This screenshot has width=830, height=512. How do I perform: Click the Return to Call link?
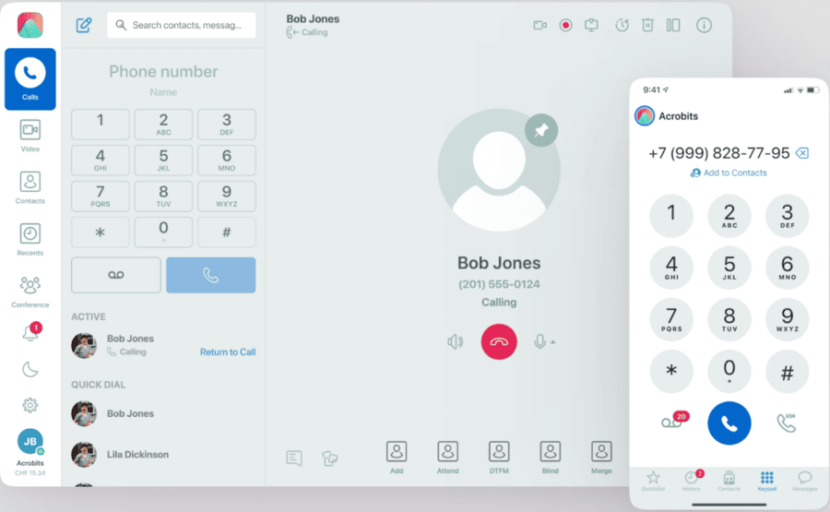[x=227, y=352]
